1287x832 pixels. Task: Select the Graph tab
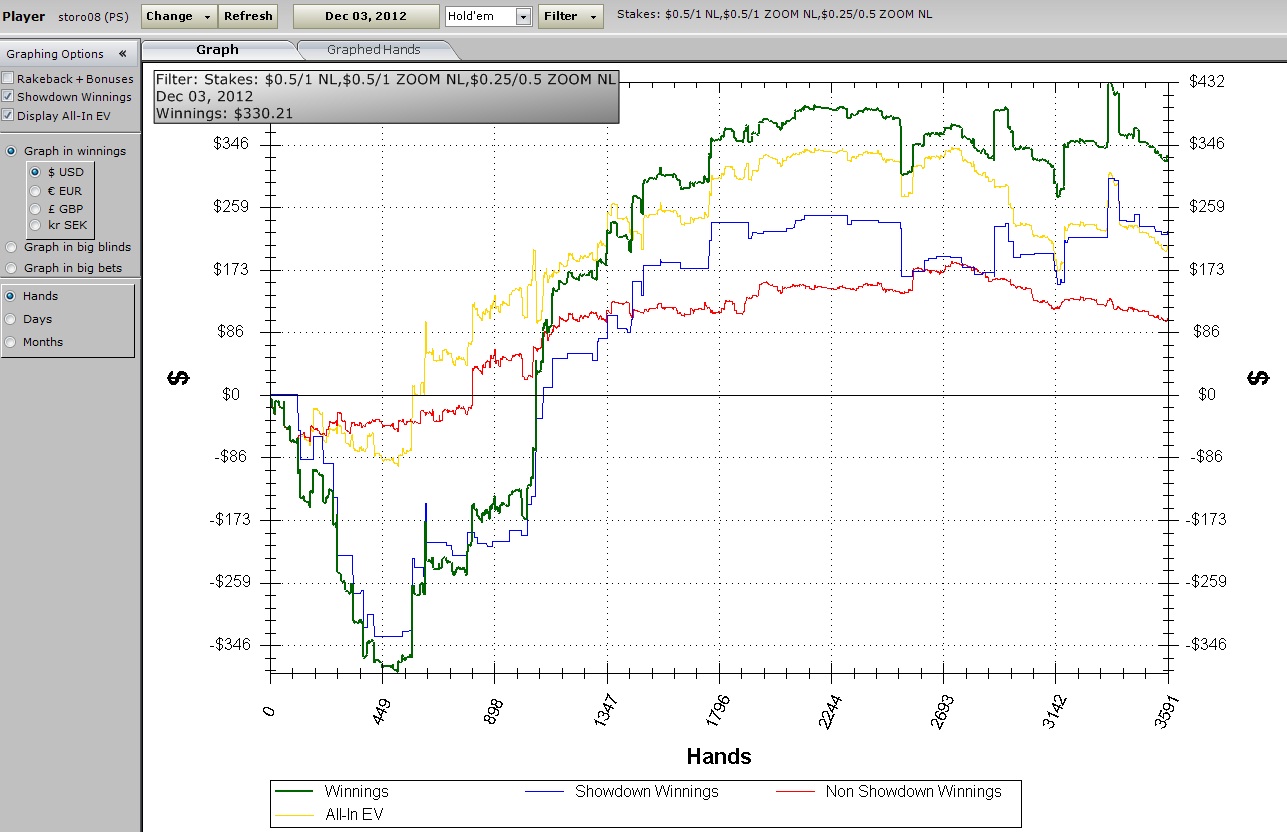pyautogui.click(x=217, y=49)
